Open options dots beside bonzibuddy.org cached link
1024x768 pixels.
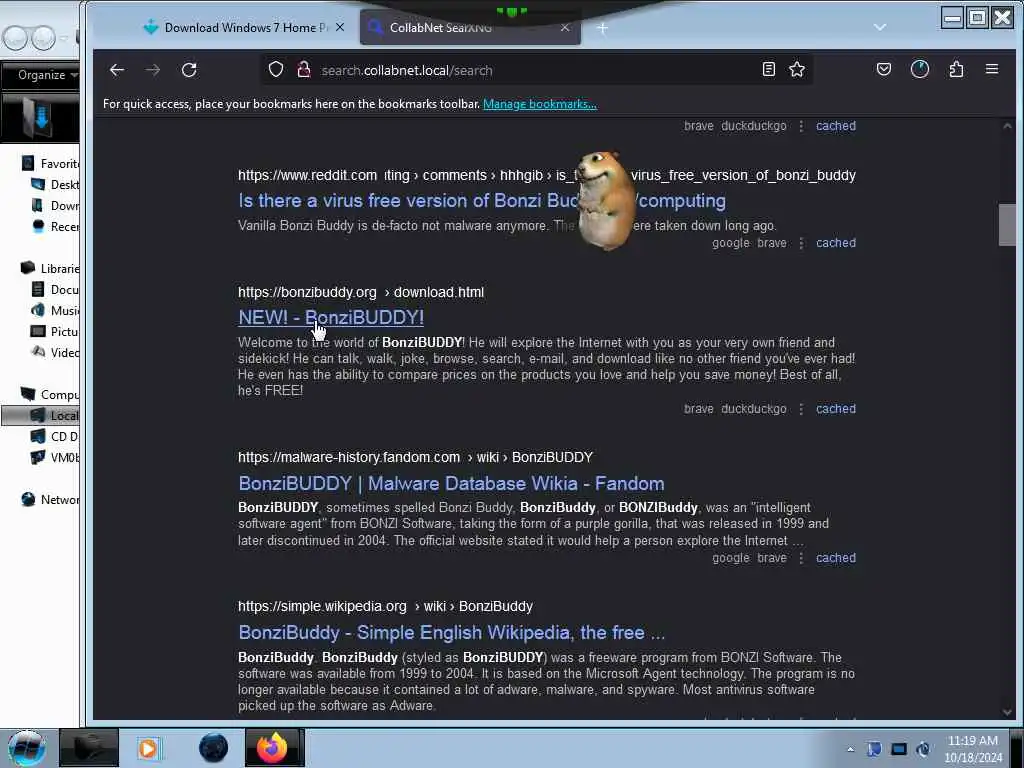point(801,409)
